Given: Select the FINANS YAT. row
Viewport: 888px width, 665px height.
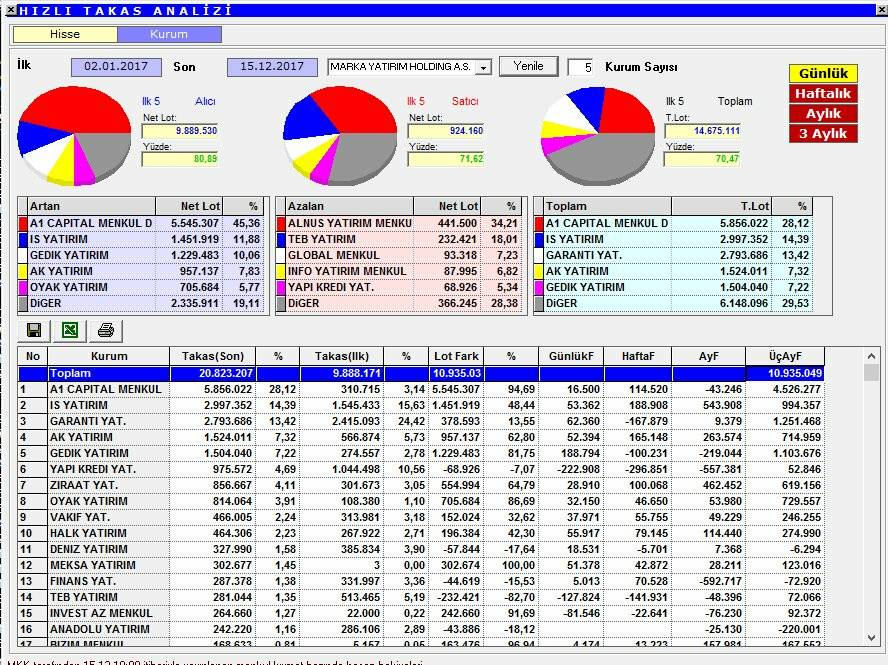Looking at the screenshot, I should coord(421,581).
